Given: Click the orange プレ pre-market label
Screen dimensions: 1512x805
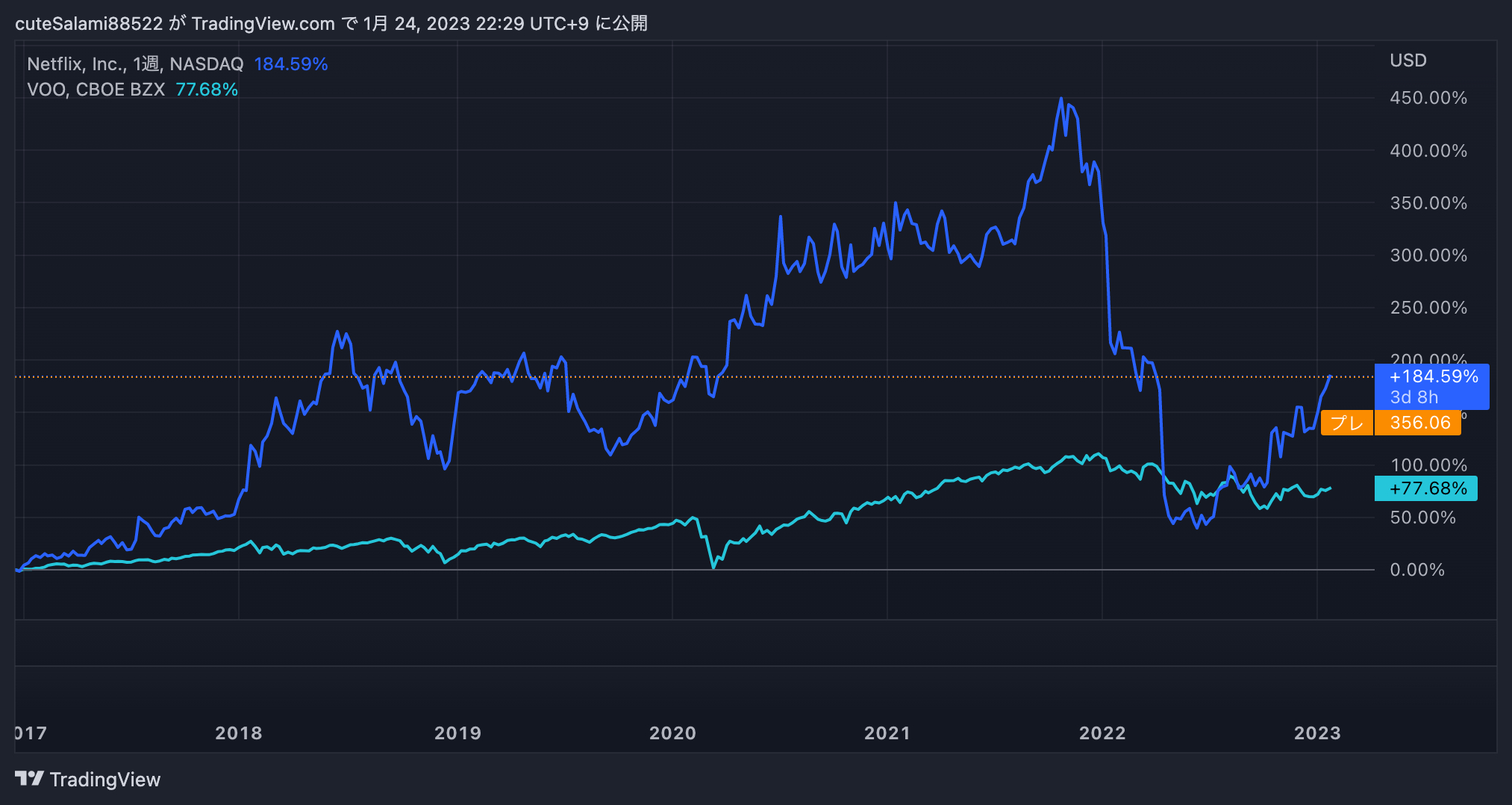Looking at the screenshot, I should click(x=1347, y=423).
